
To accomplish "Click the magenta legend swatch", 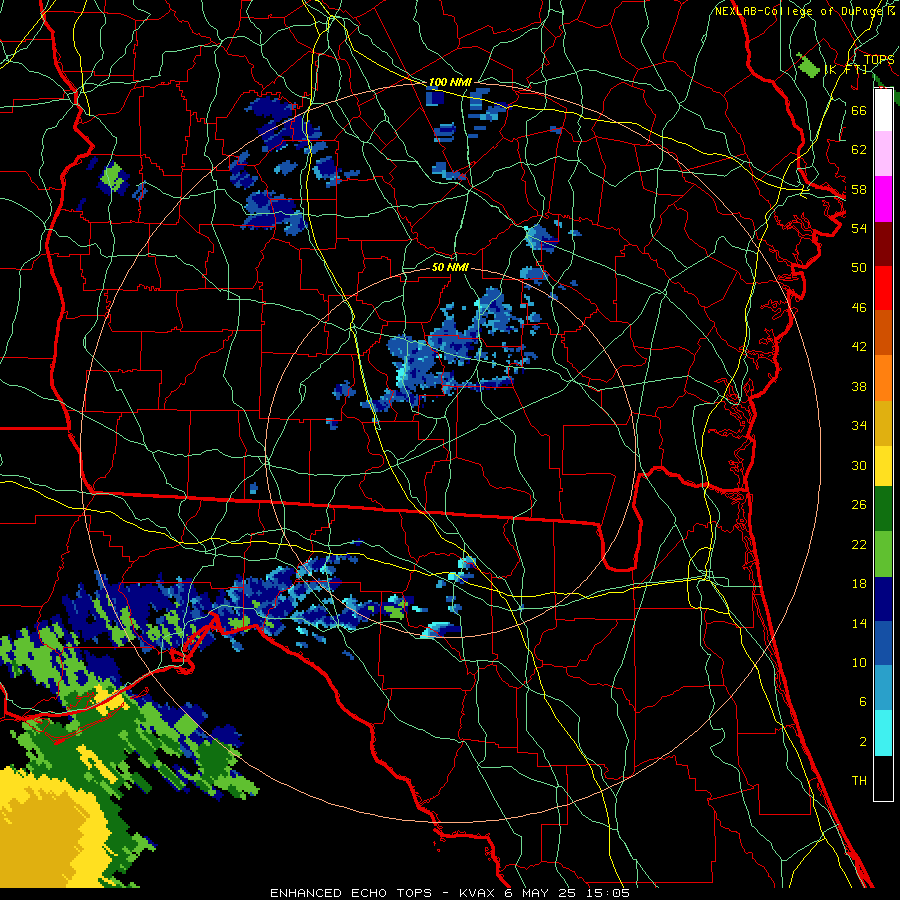I will coord(883,199).
